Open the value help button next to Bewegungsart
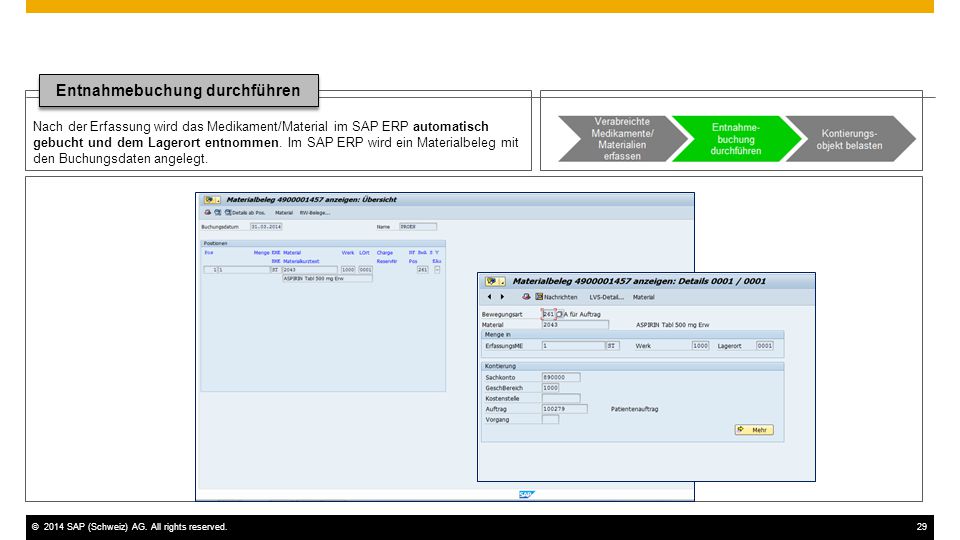Image resolution: width=960 pixels, height=540 pixels. point(560,314)
